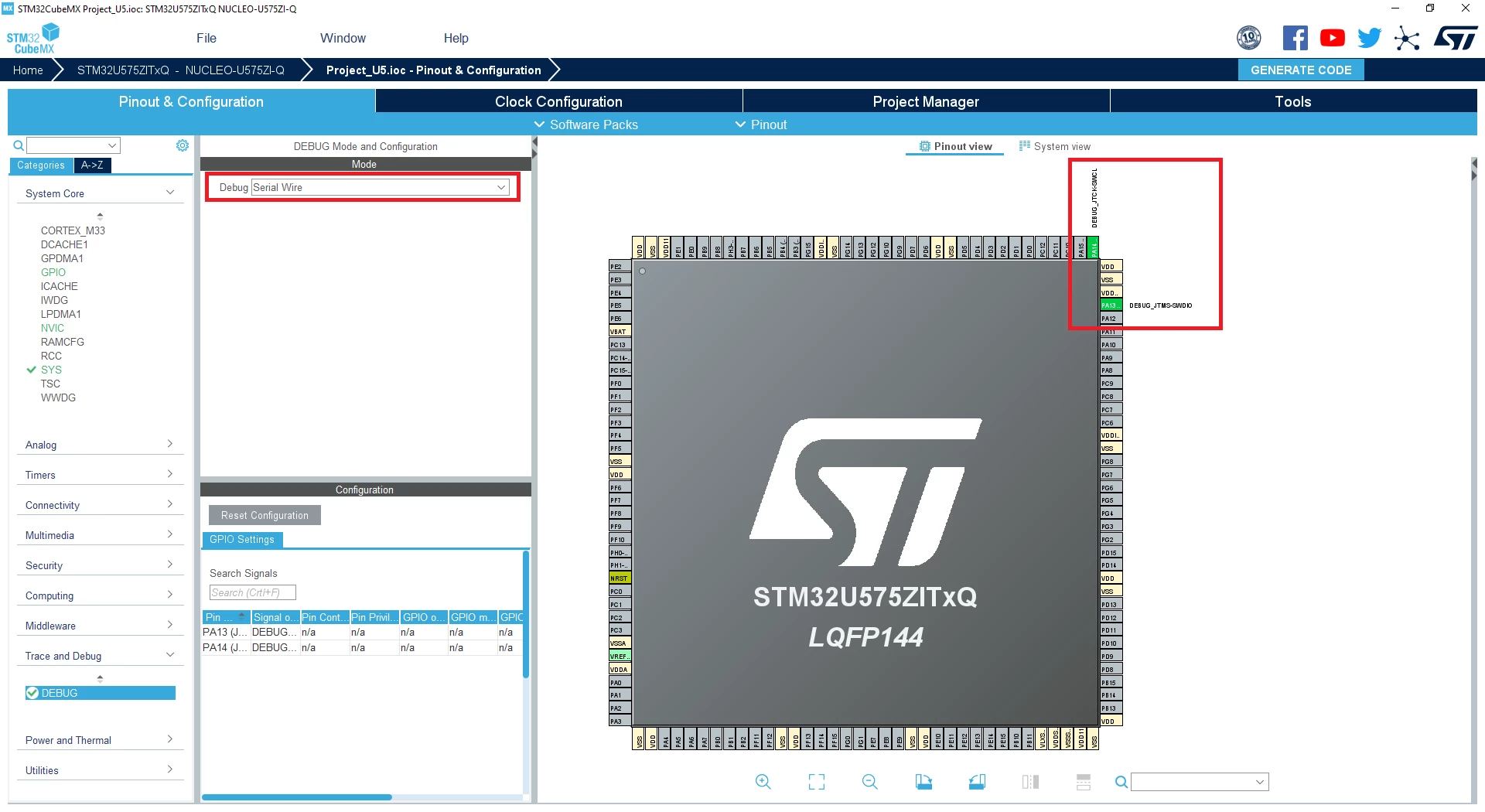This screenshot has height=812, width=1485.
Task: Switch to System view
Action: coord(1055,146)
